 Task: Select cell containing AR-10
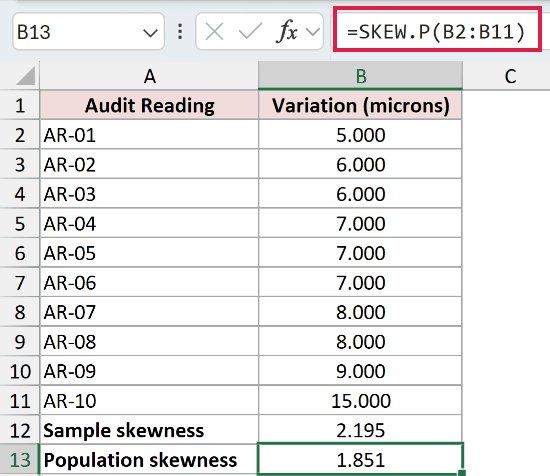[x=149, y=401]
